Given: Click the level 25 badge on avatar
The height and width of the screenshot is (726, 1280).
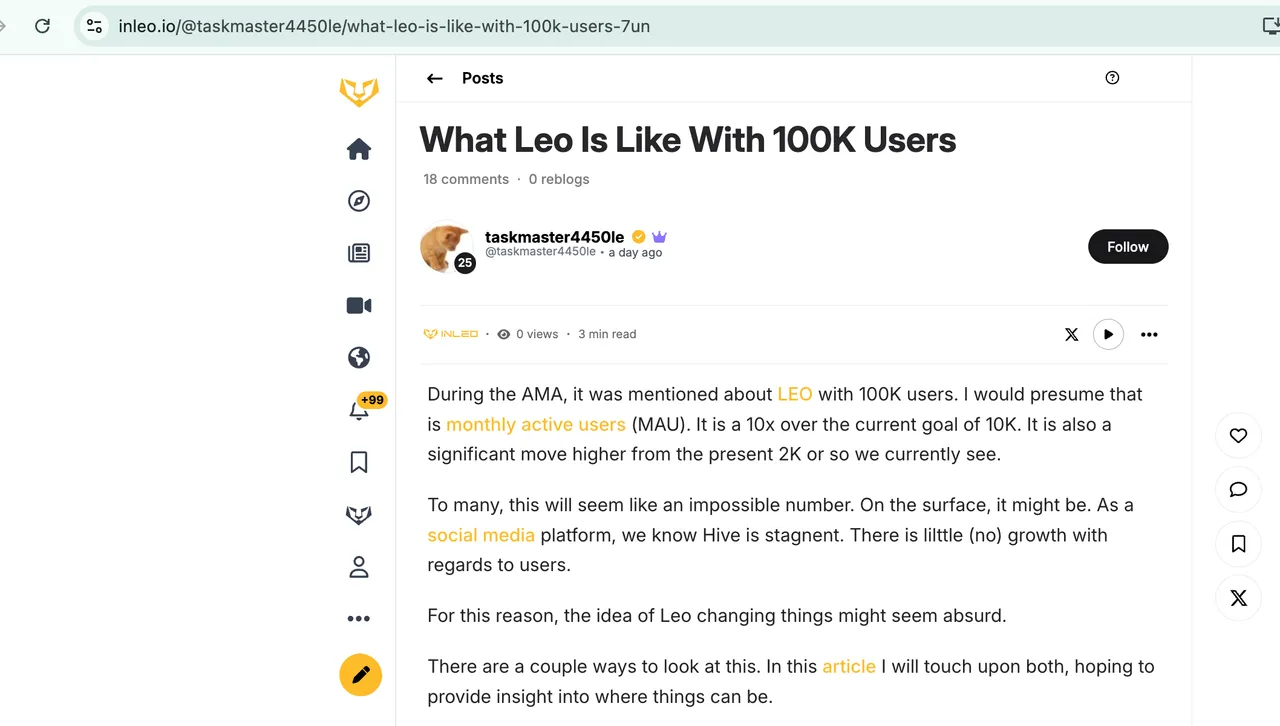Looking at the screenshot, I should [465, 263].
